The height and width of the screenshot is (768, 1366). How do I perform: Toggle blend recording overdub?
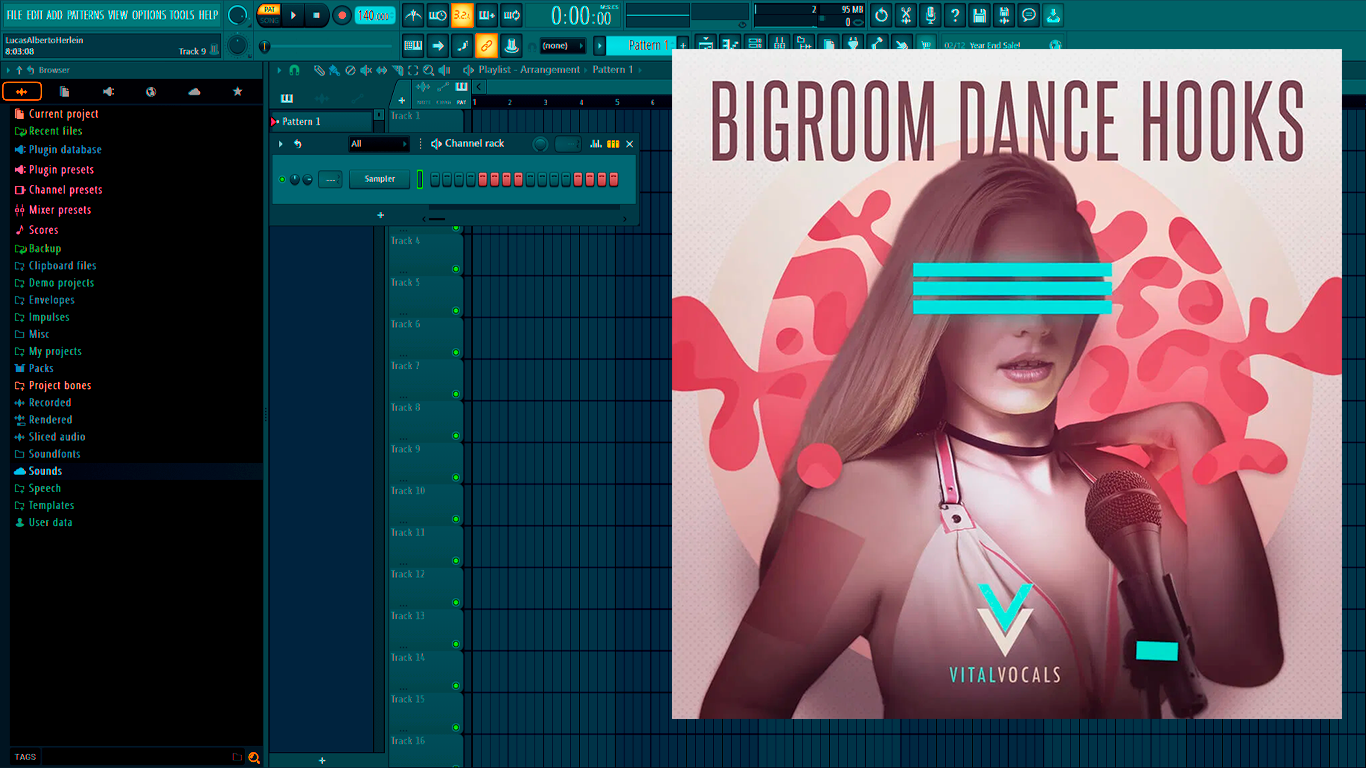point(487,15)
